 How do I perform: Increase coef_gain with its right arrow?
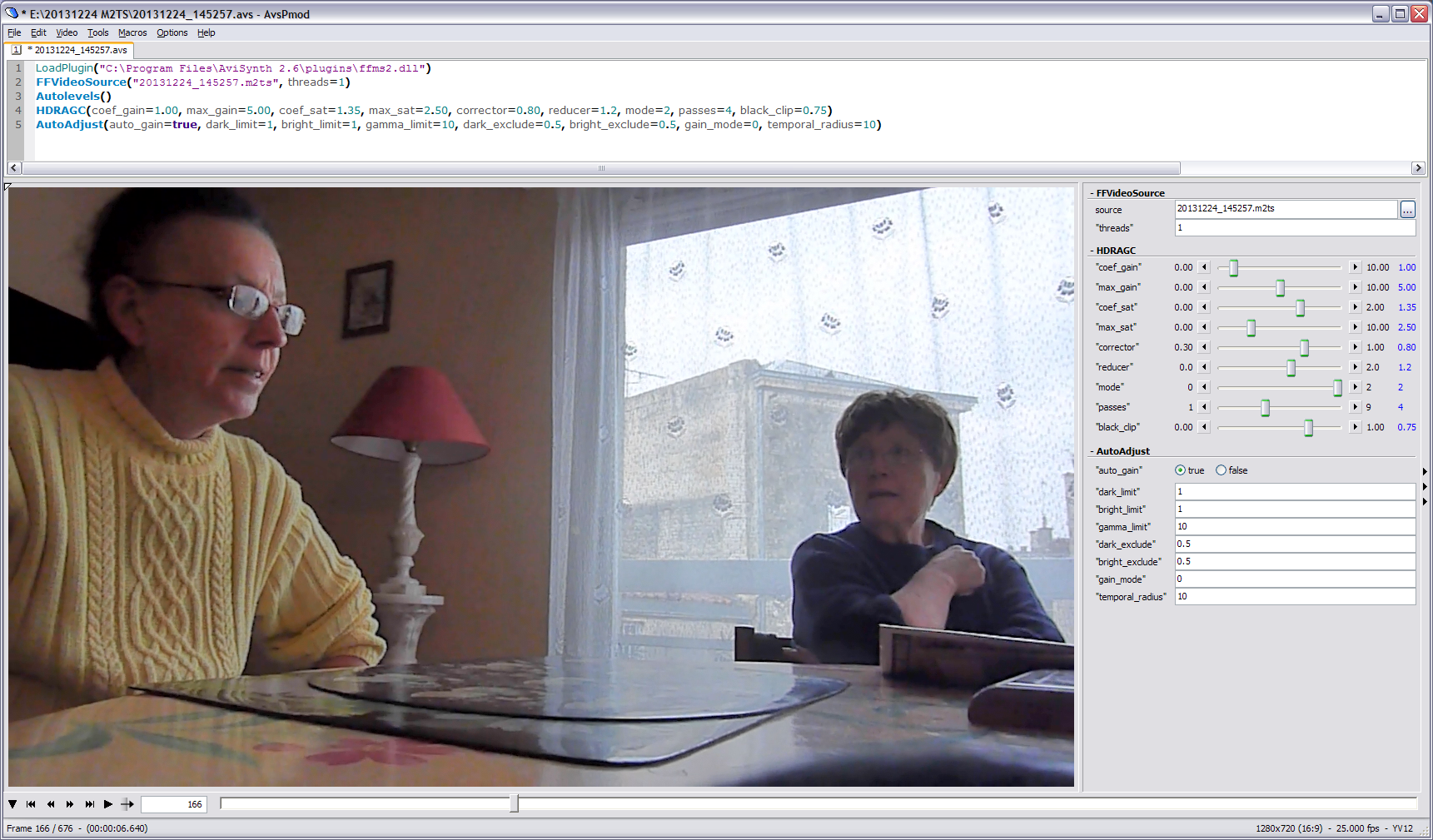pos(1356,267)
